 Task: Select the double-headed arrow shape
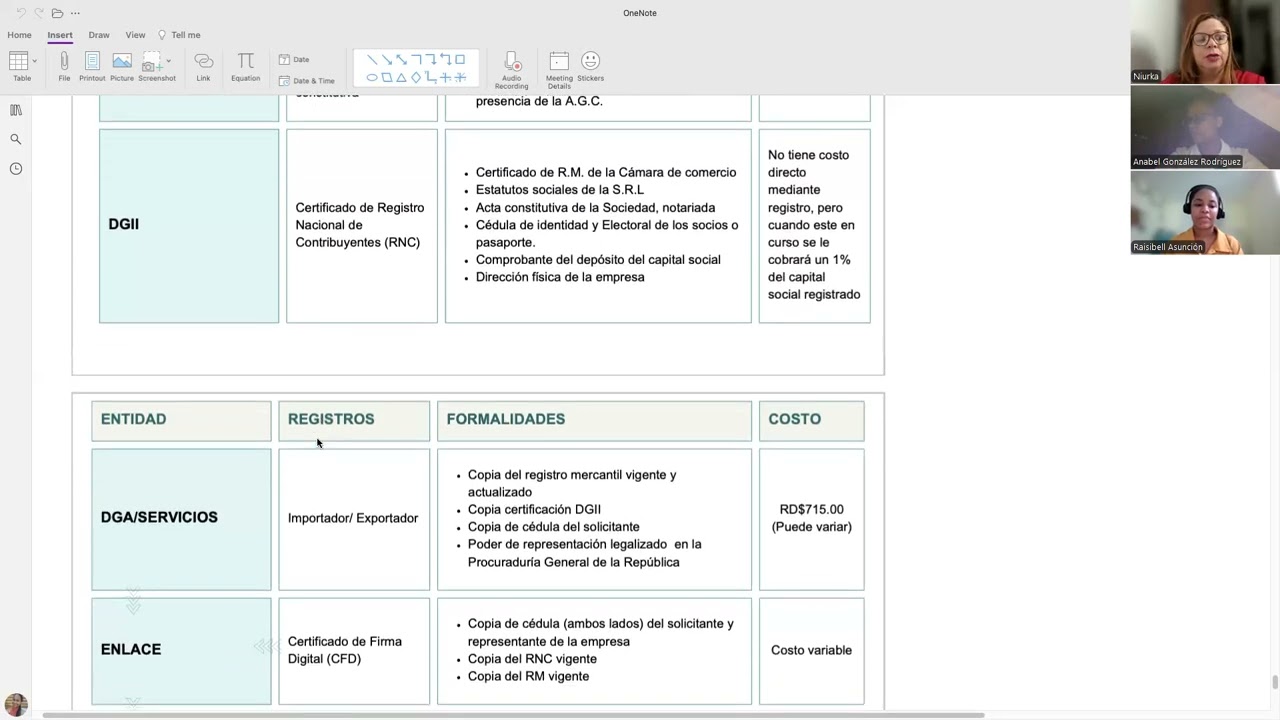click(401, 60)
